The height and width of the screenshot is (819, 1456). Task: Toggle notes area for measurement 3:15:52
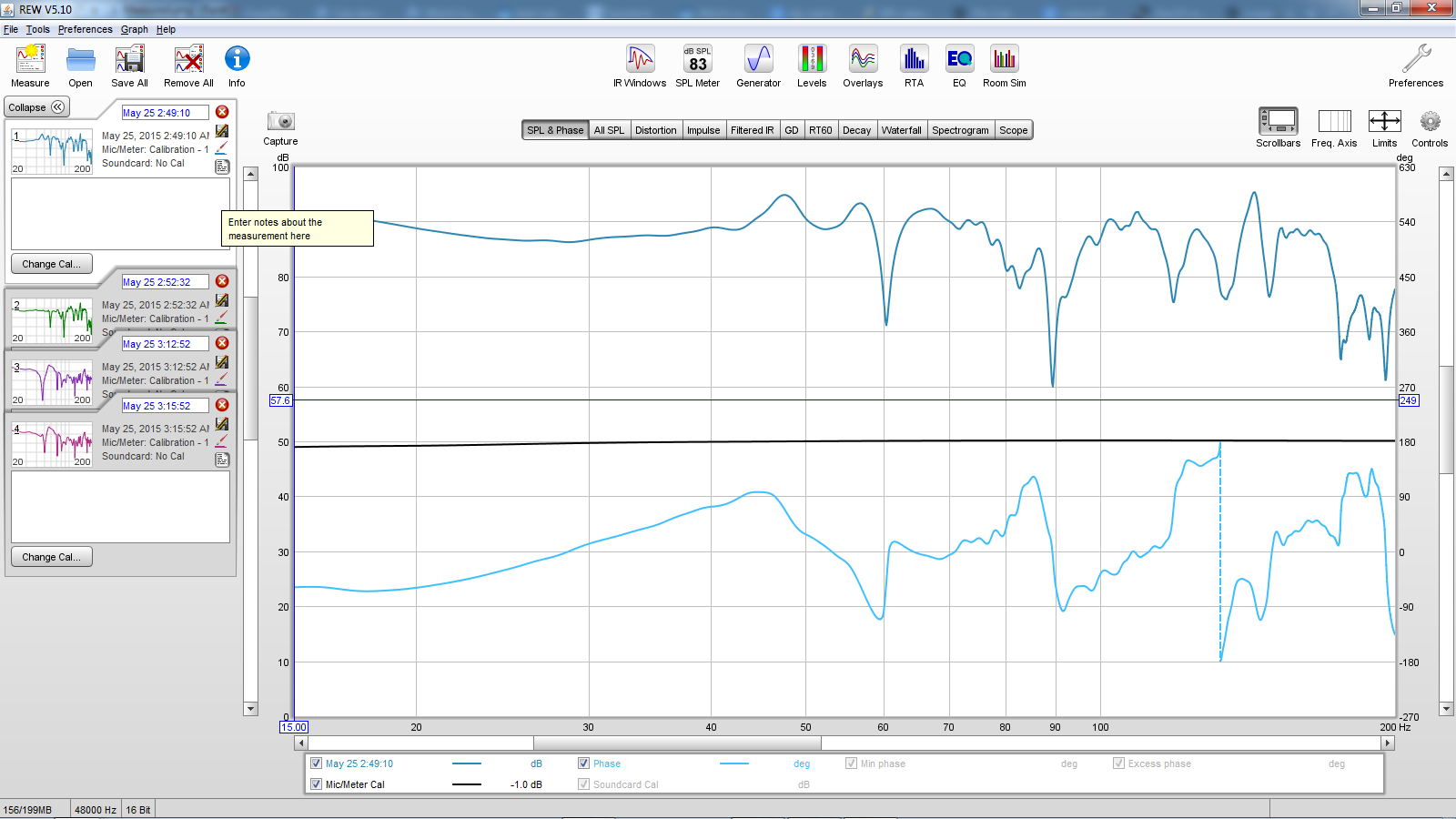coord(222,460)
